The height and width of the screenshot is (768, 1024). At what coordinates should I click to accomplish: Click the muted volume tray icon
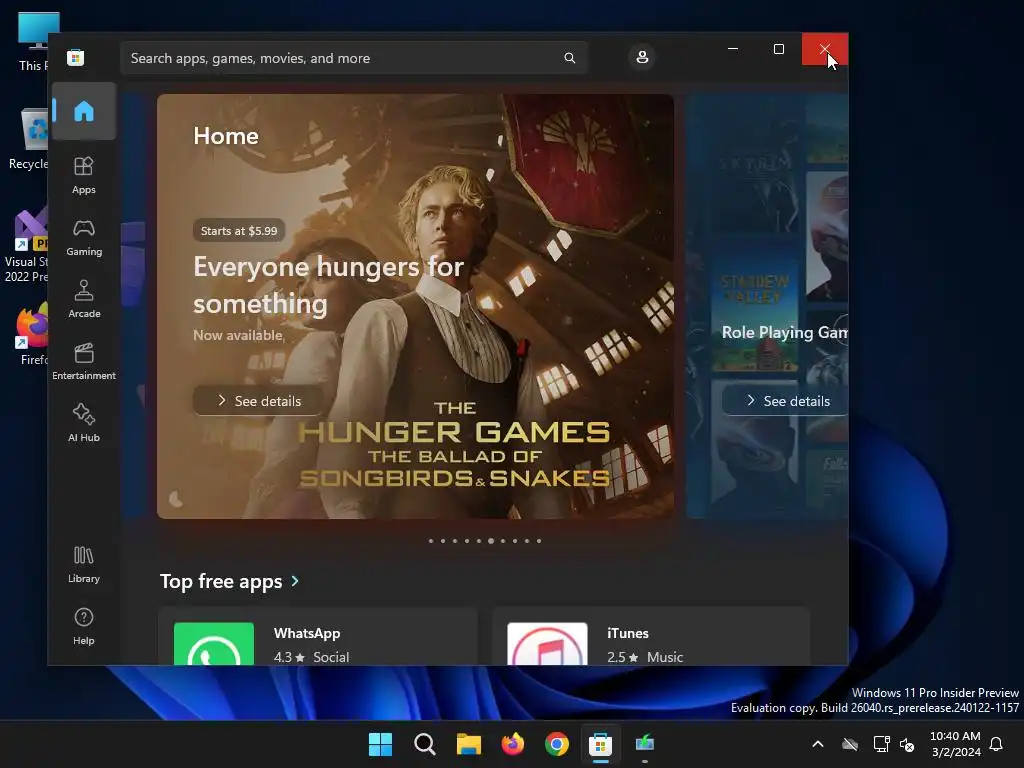[906, 744]
